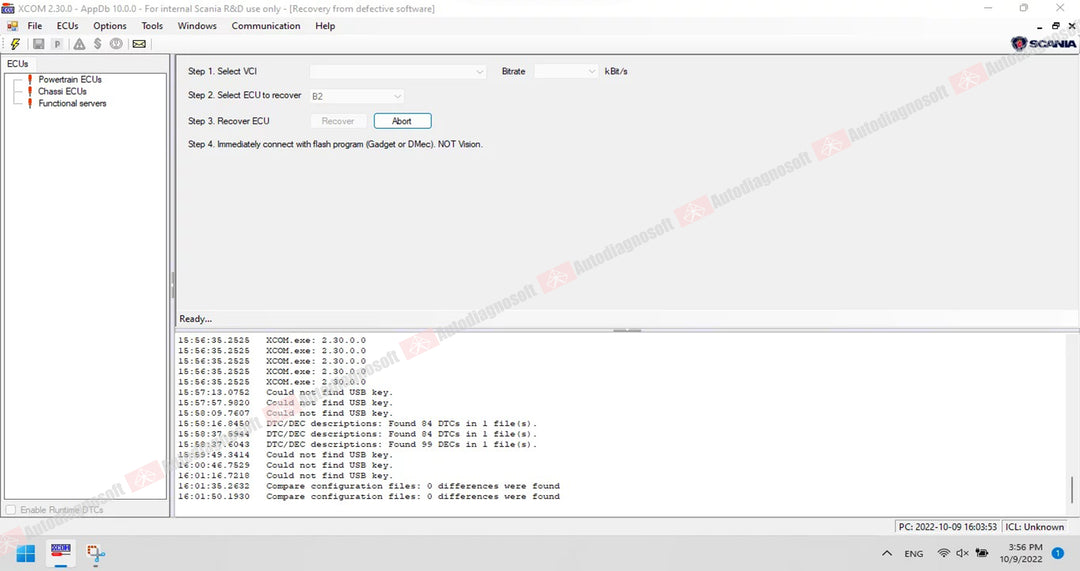Screen dimensions: 1080x571
Task: Click the log pane vertical scrollbar thumb
Action: pos(1072,489)
